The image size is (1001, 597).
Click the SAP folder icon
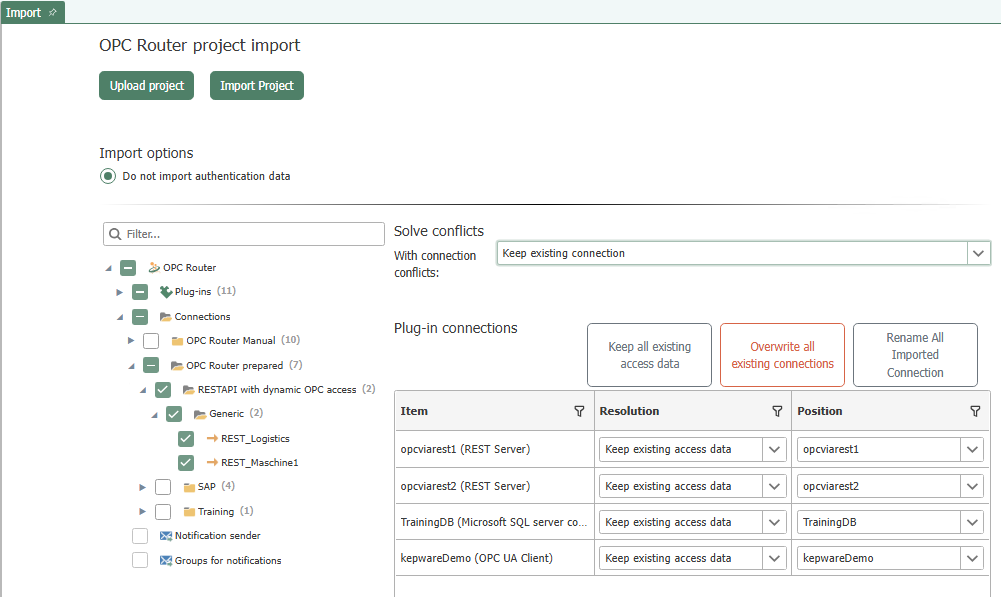[x=189, y=487]
